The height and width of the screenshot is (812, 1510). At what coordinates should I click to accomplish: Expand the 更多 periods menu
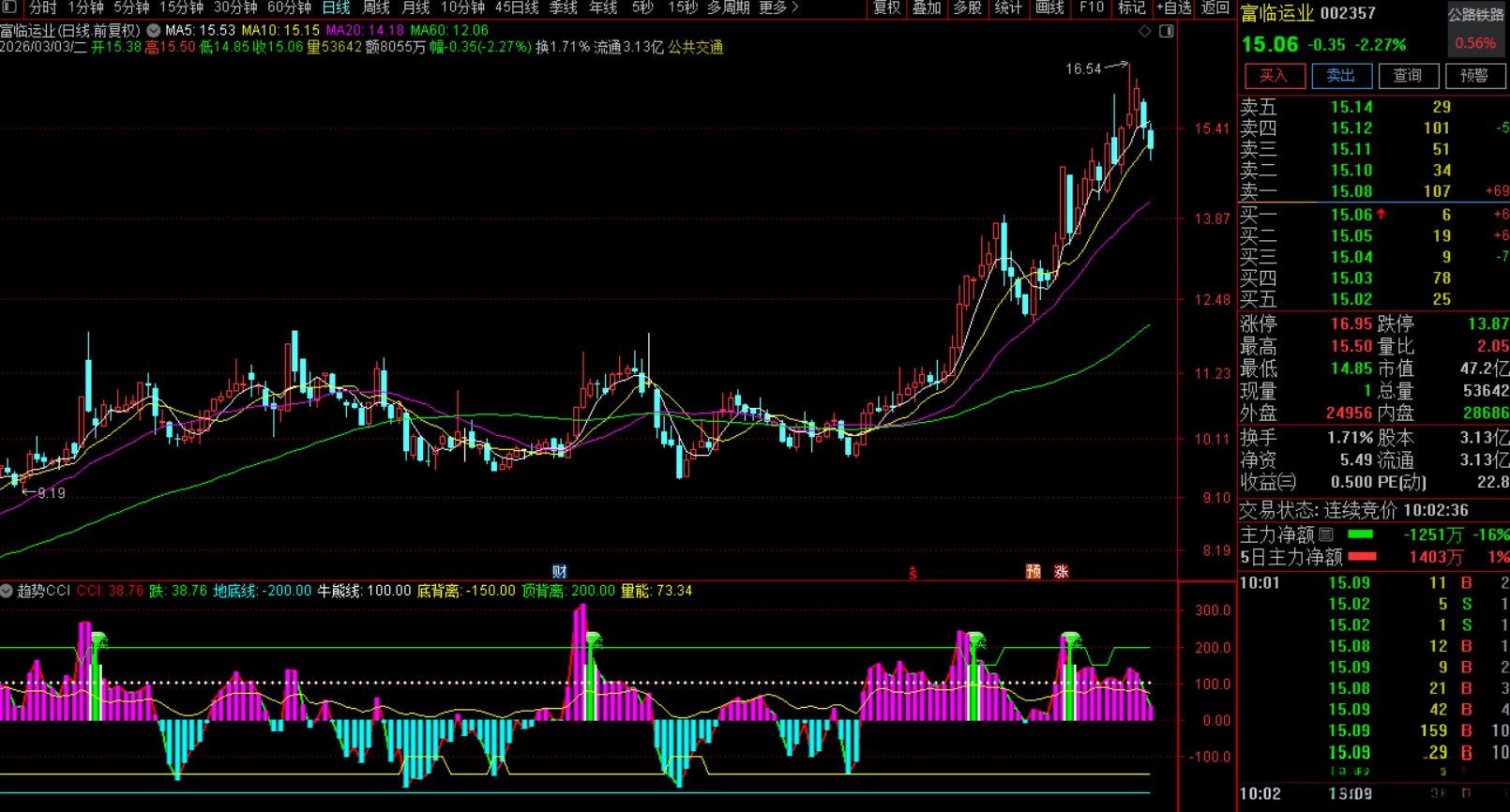[778, 8]
